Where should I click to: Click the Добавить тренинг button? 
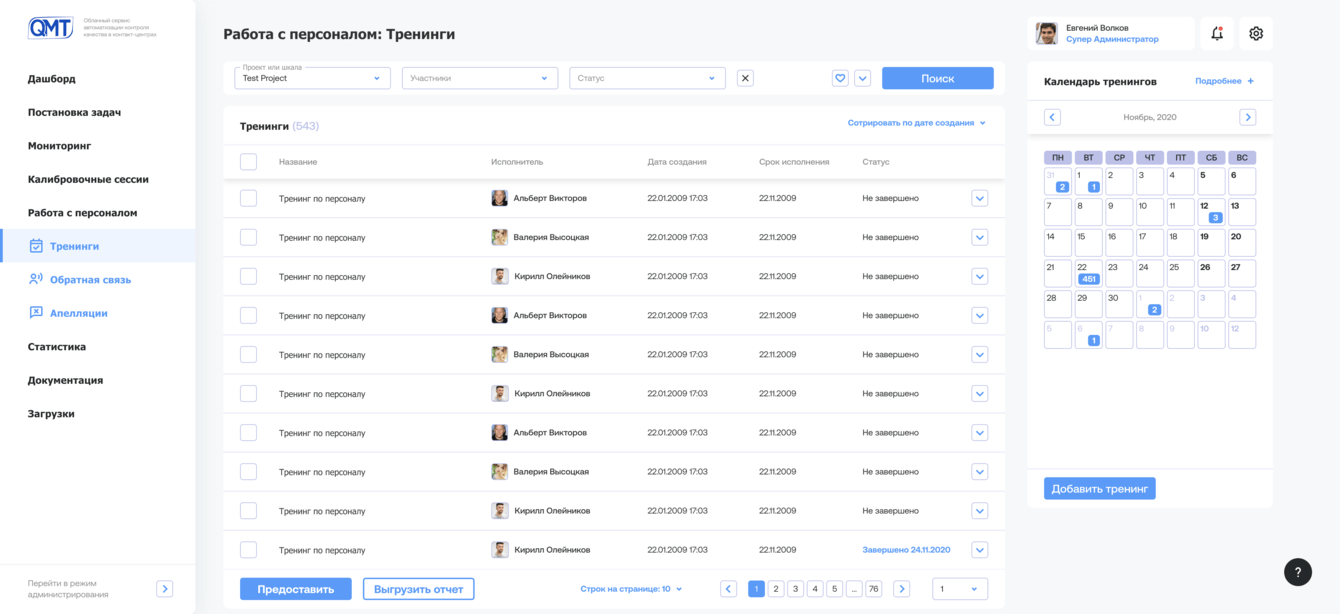[x=1100, y=489]
